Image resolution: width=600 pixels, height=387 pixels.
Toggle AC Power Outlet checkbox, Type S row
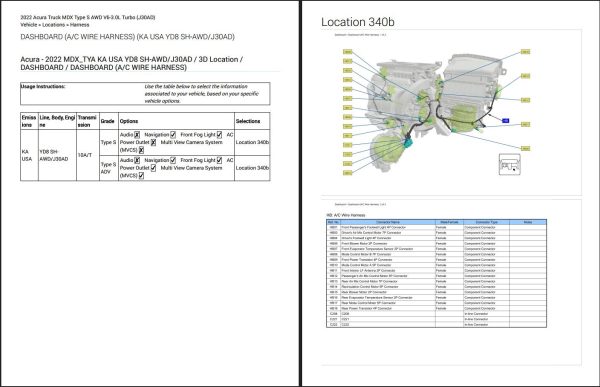click(153, 142)
